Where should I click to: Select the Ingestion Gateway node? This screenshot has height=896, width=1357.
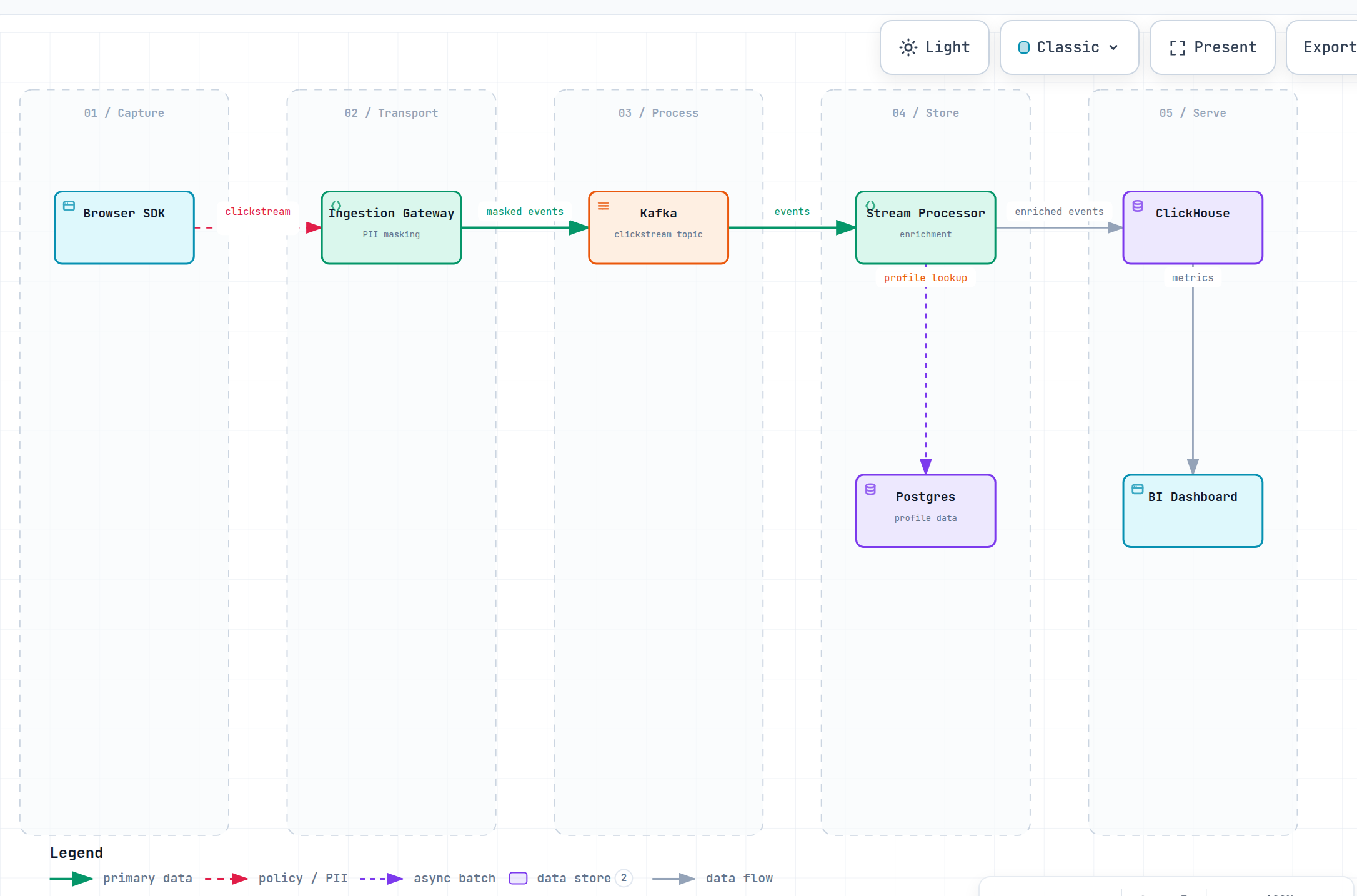pos(392,227)
